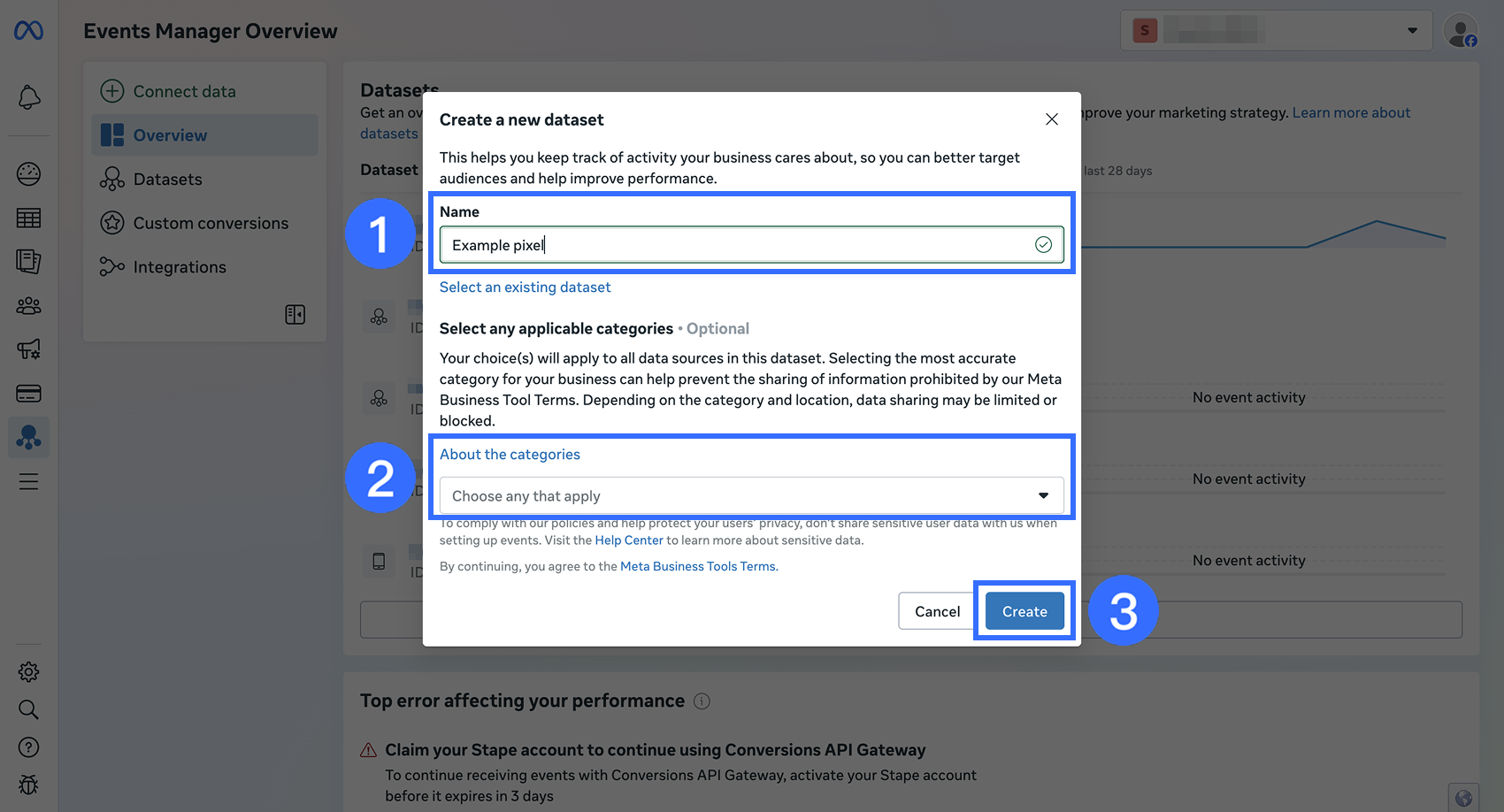Expand the Choose any that apply dropdown
Screen dimensions: 1504x812
(751, 495)
